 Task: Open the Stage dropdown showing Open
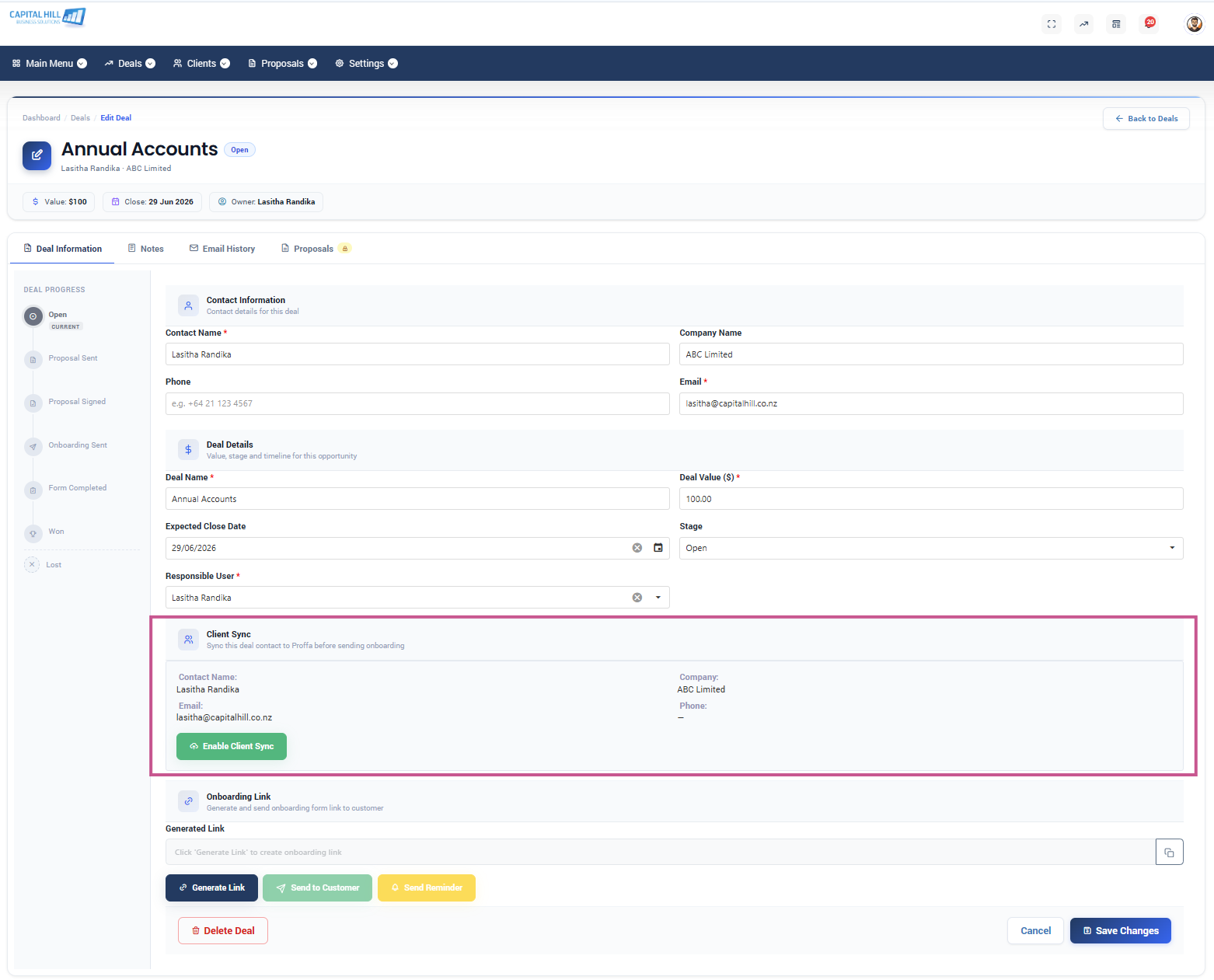(x=931, y=548)
